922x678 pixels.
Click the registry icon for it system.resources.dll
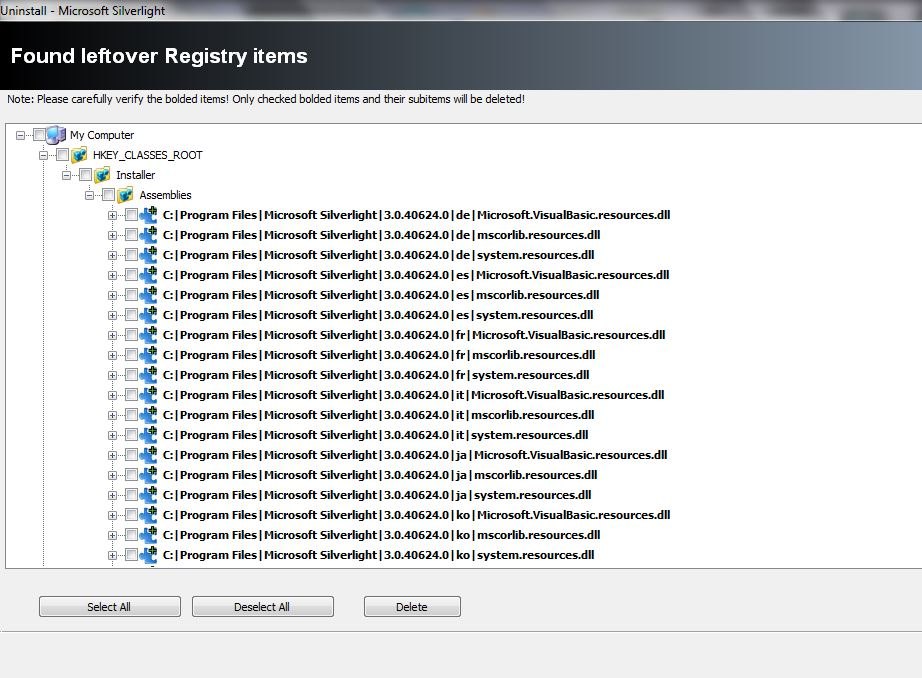[148, 435]
